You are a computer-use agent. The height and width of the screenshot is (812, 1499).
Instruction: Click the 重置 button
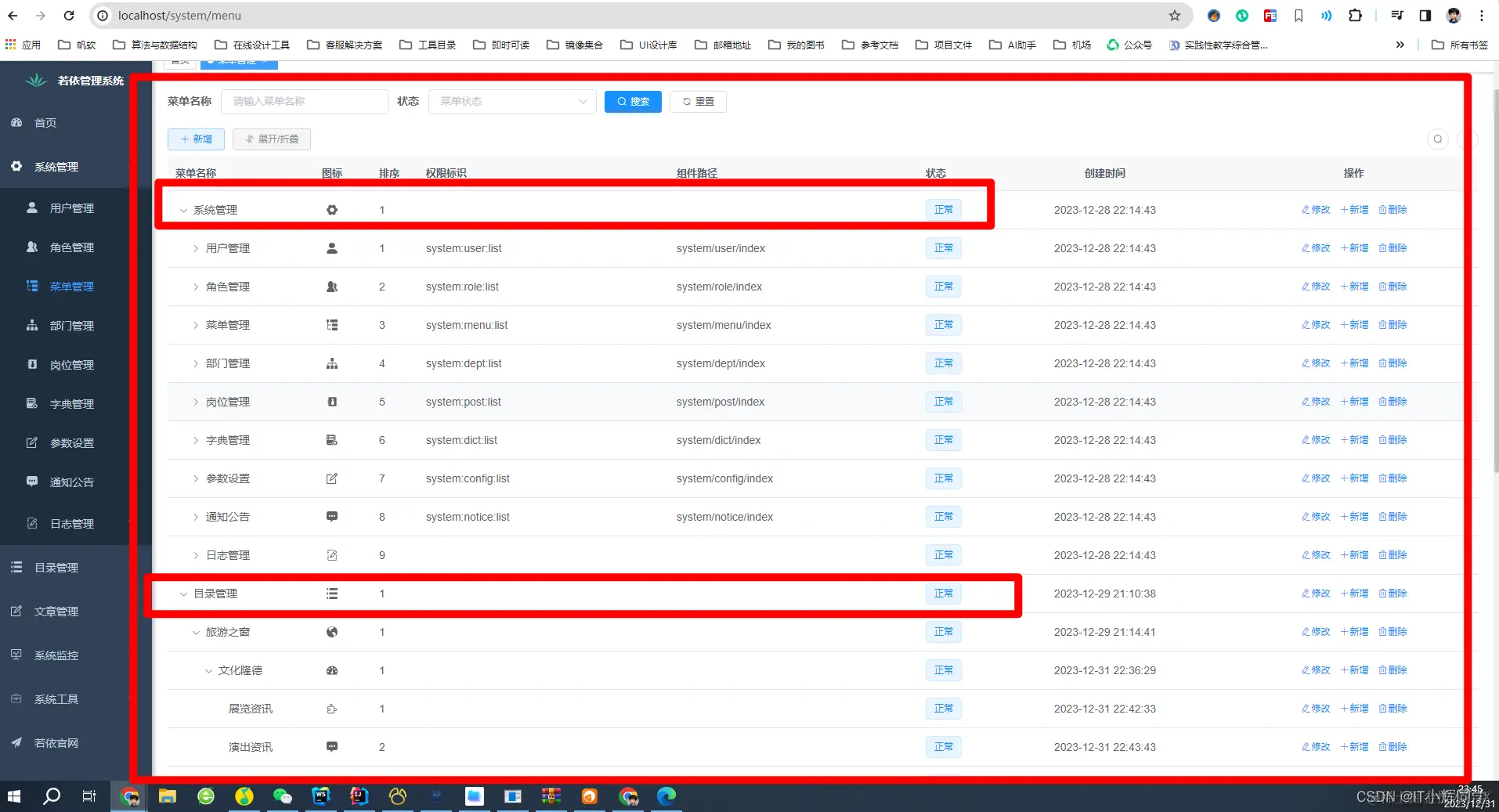pyautogui.click(x=698, y=102)
